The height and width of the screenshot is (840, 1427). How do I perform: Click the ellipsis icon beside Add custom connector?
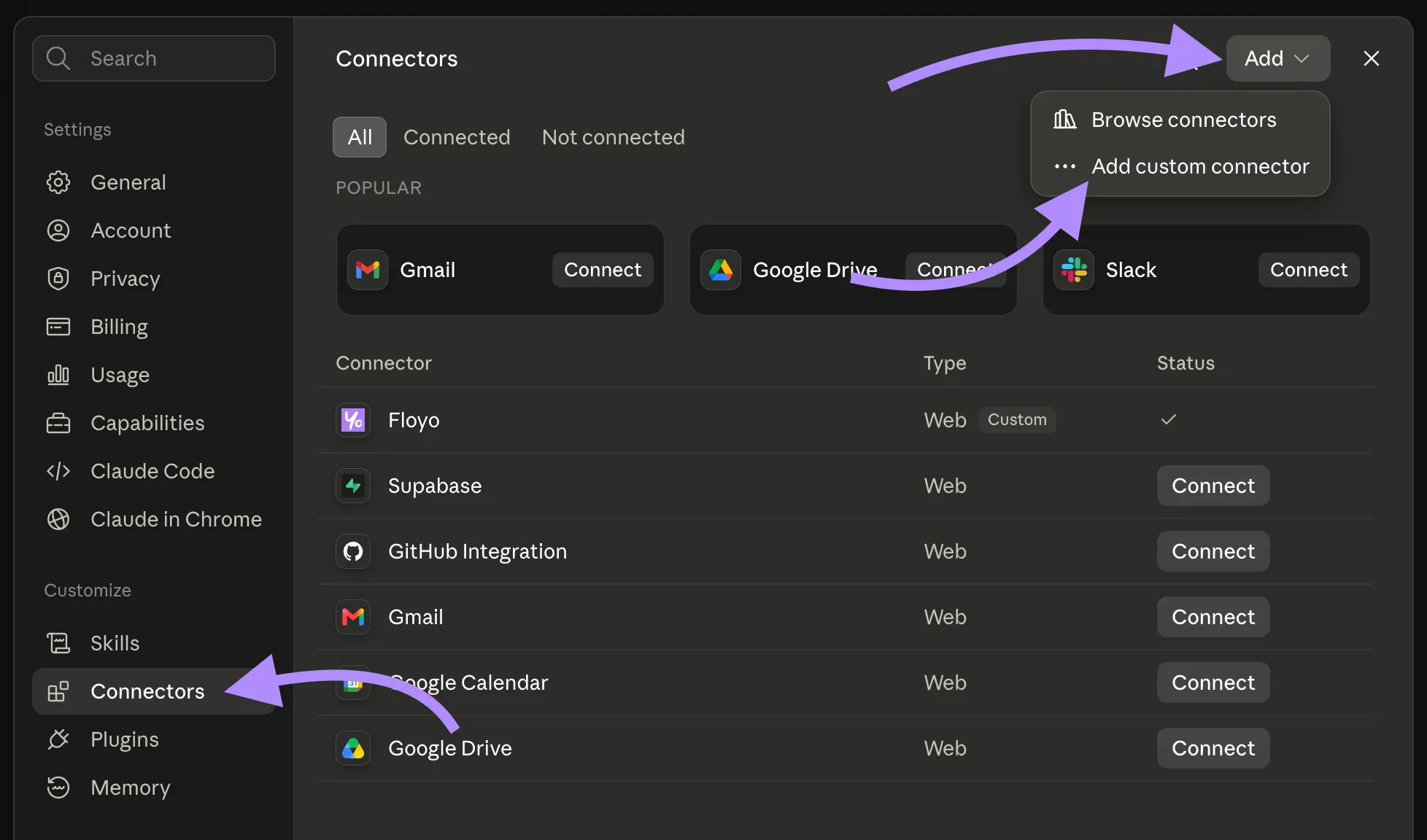pos(1065,166)
